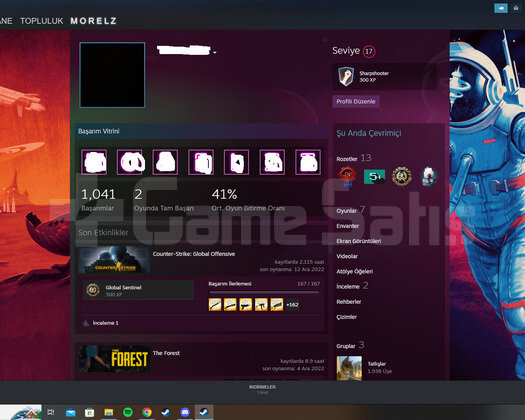Open İNDİRMELER downloads at the bottom bar
Viewport: 525px width, 420px height.
(262, 387)
